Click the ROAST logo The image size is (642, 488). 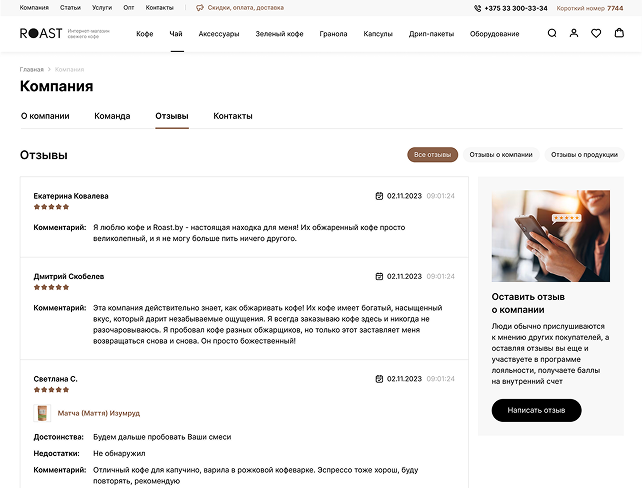click(41, 33)
